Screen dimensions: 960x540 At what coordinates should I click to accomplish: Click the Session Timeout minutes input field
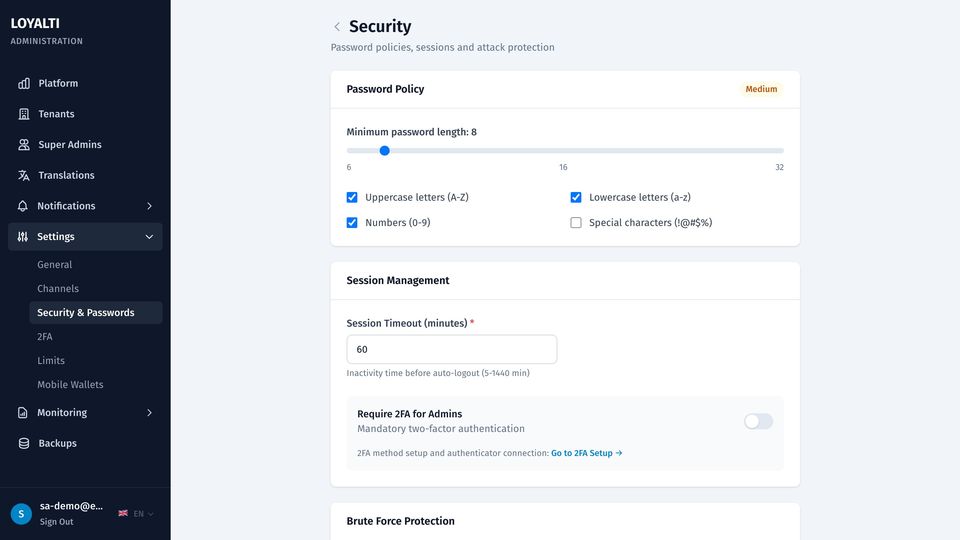click(452, 349)
